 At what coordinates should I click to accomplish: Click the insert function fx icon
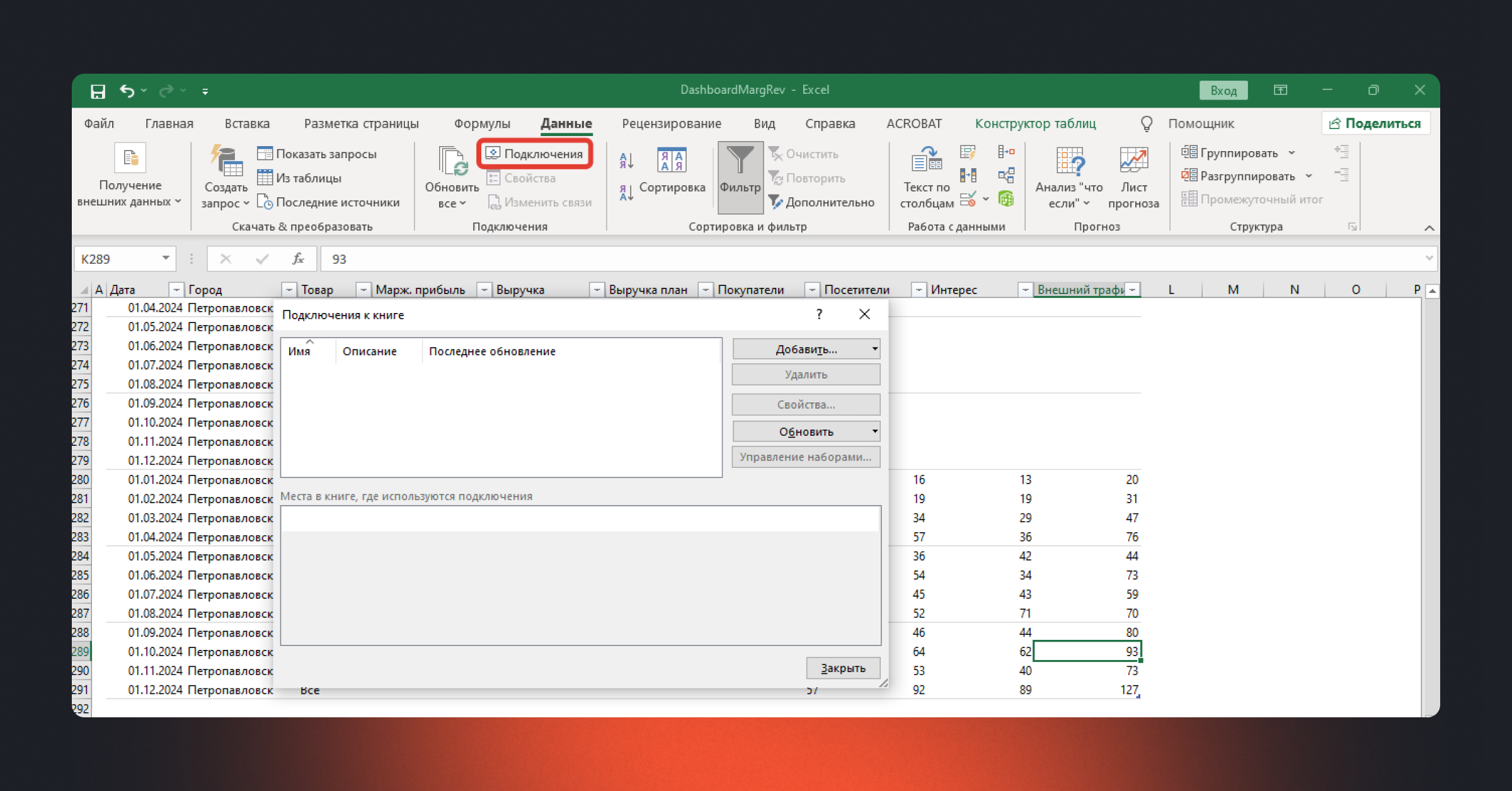point(298,259)
